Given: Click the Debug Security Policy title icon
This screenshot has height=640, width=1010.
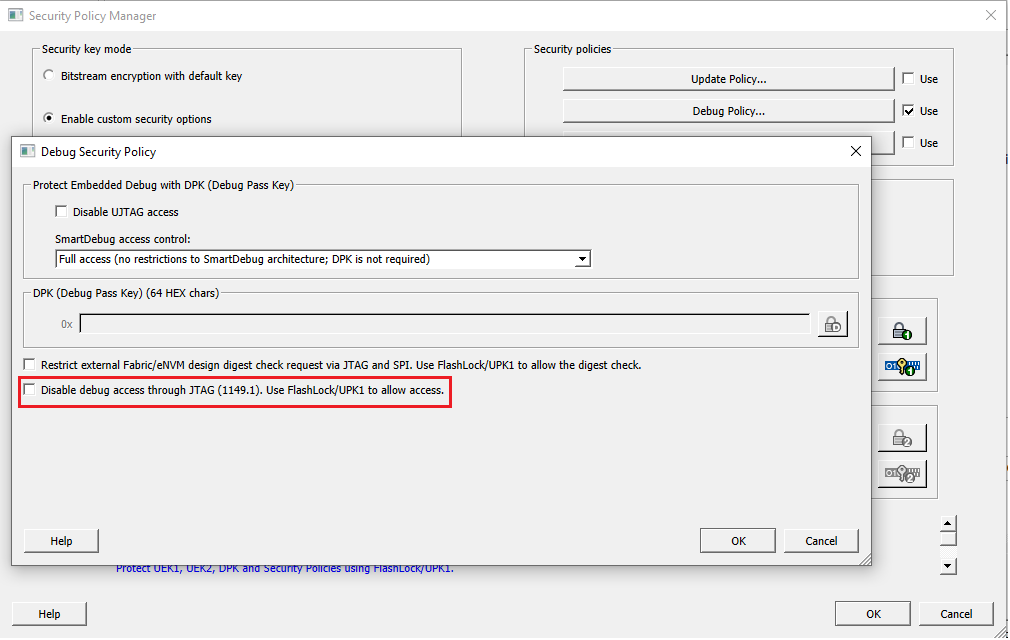Looking at the screenshot, I should (x=27, y=152).
